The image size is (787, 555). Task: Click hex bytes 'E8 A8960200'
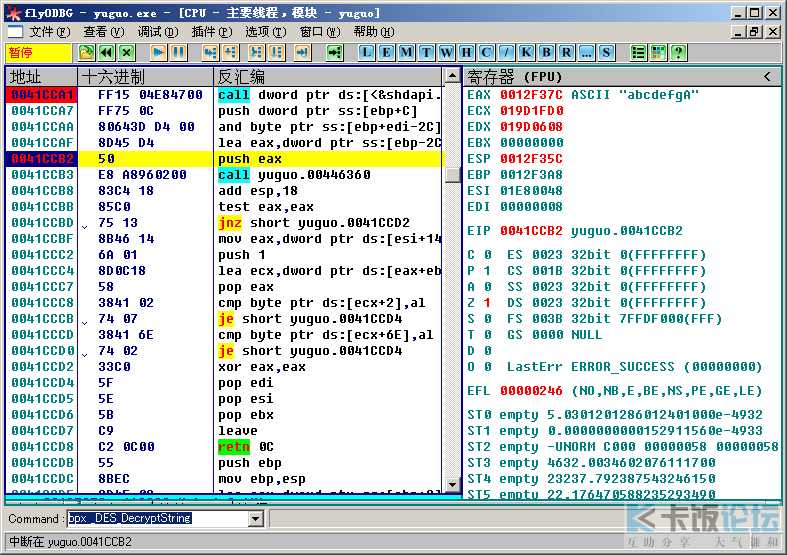click(142, 175)
